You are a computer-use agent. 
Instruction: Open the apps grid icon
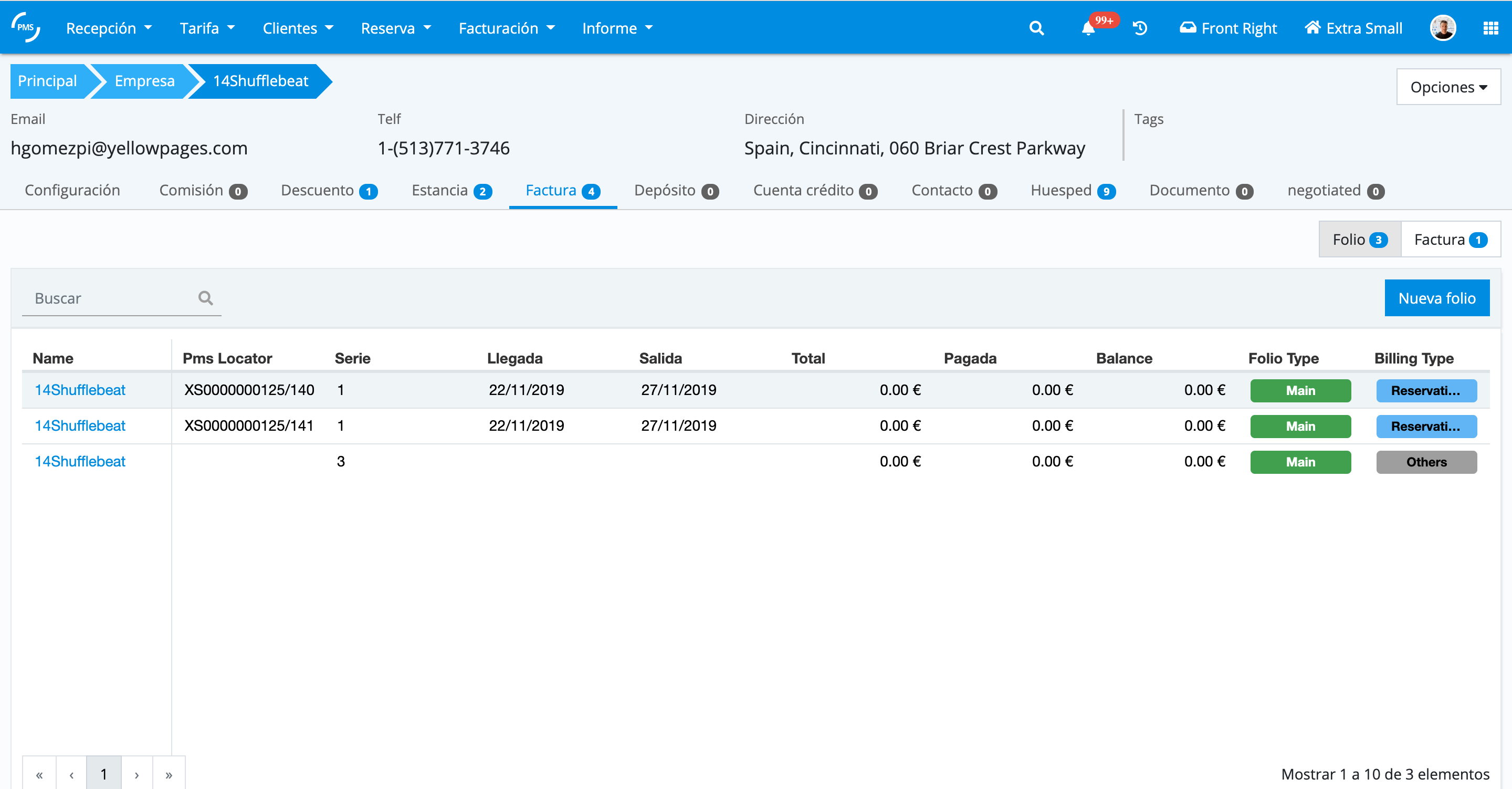pos(1490,28)
